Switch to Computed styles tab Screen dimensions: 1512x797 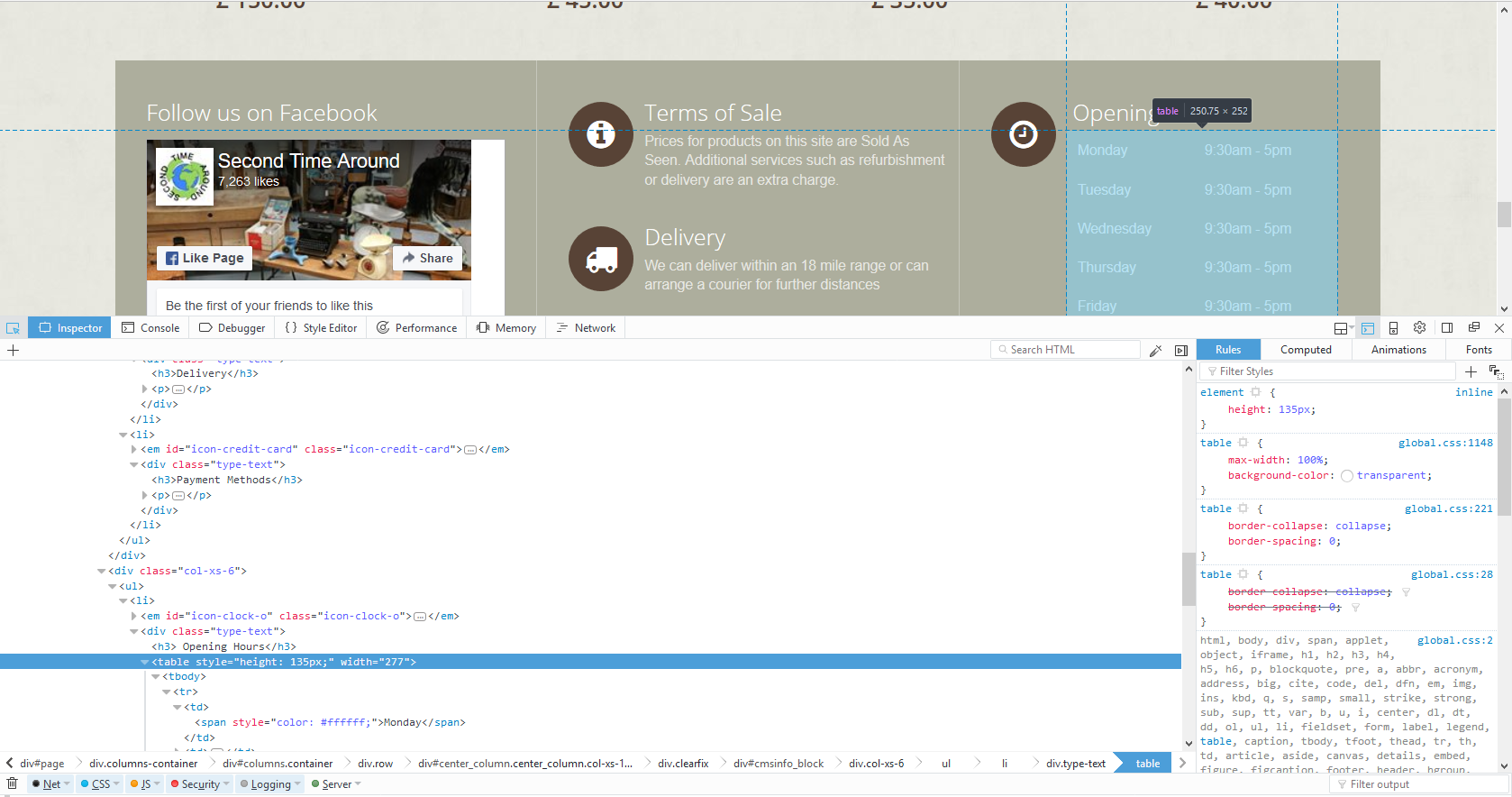coord(1306,350)
